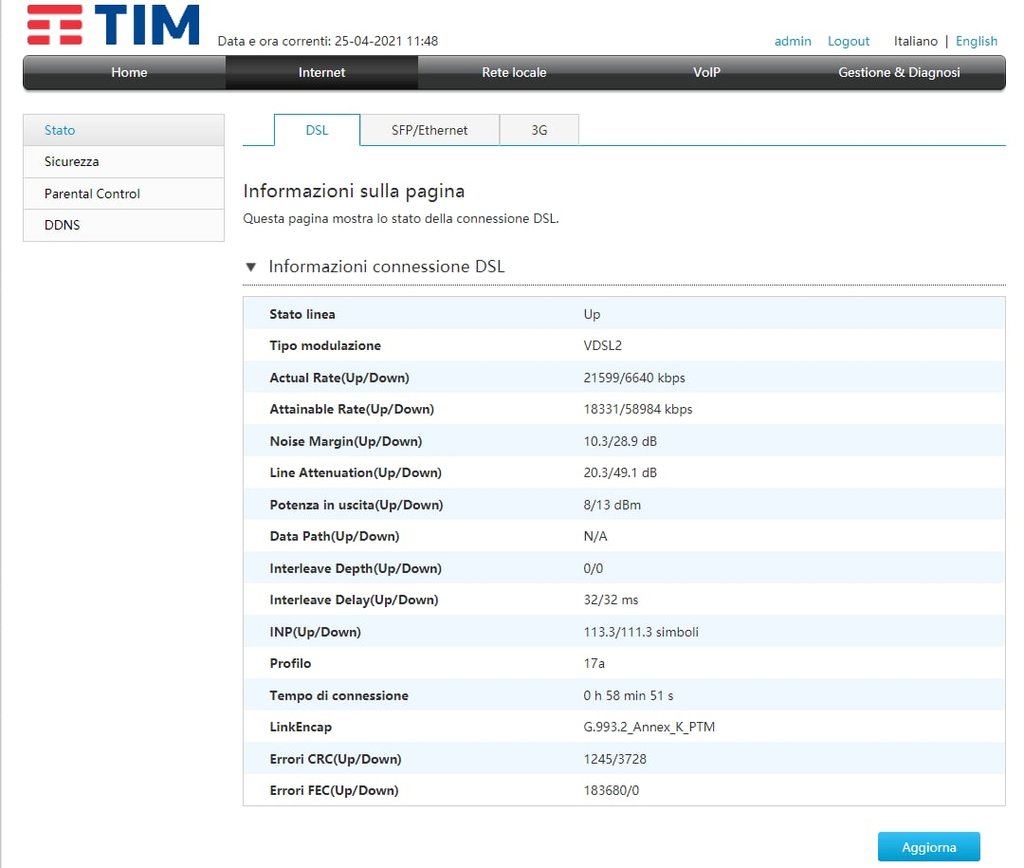Viewport: 1024px width, 868px height.
Task: Switch to the 3G tab
Action: click(539, 130)
